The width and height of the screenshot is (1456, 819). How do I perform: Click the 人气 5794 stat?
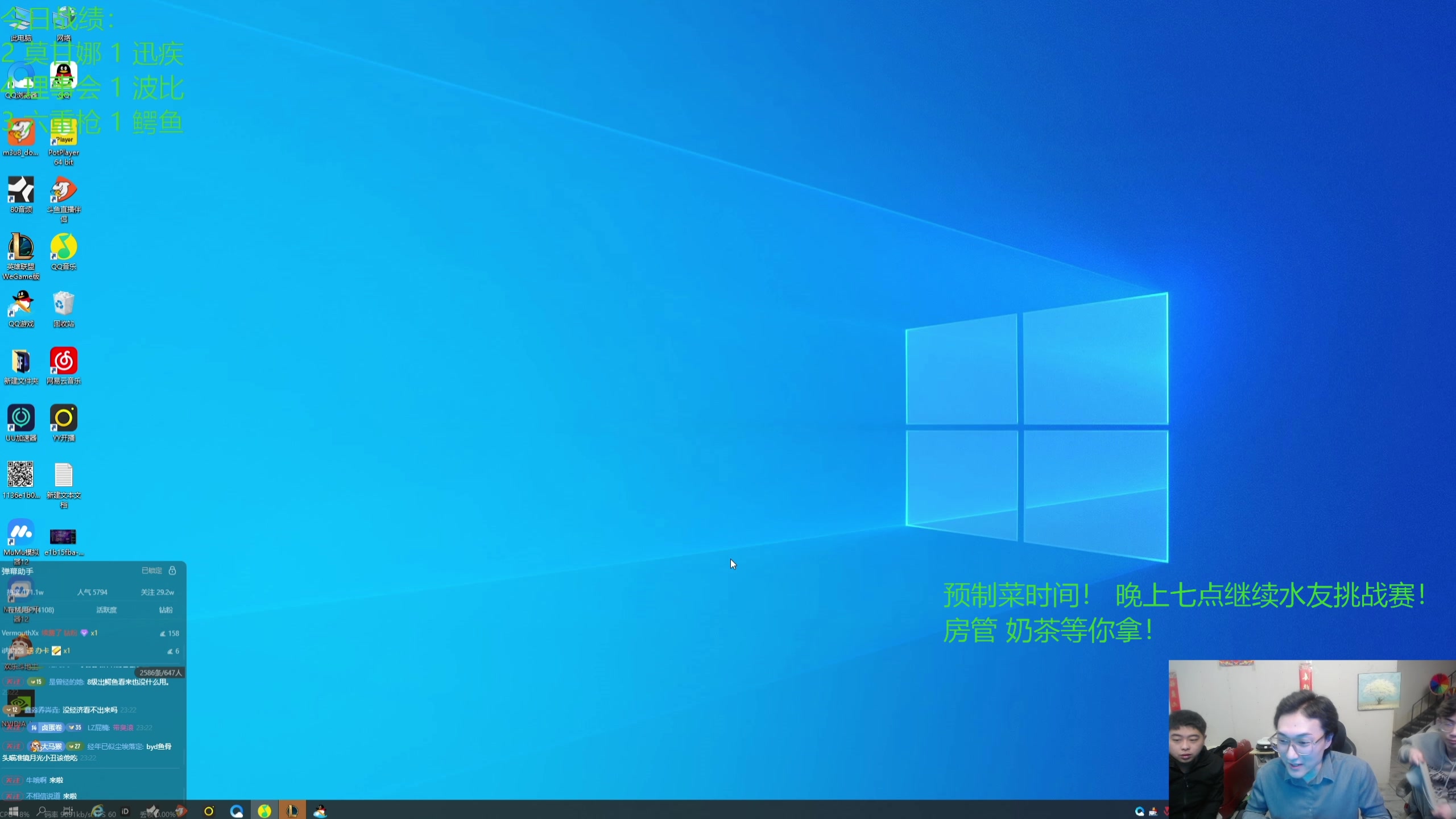(92, 592)
